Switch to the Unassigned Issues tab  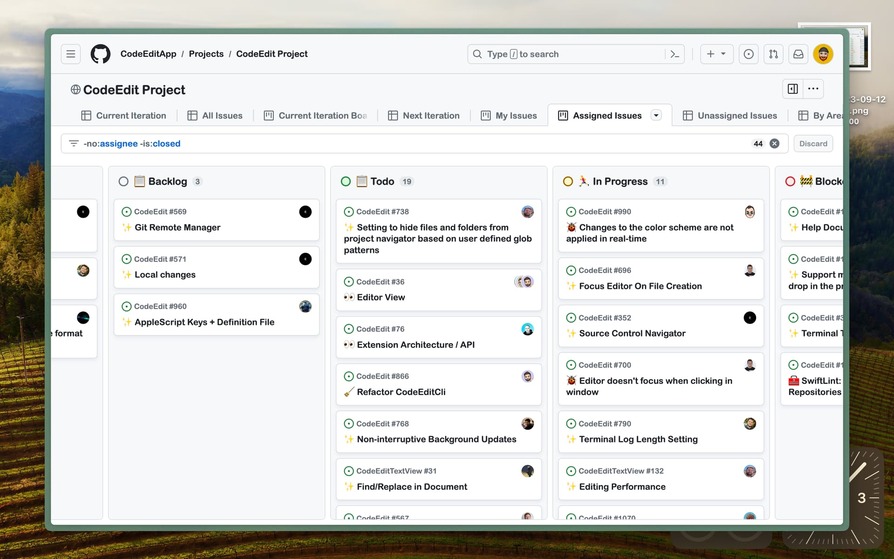tap(730, 116)
